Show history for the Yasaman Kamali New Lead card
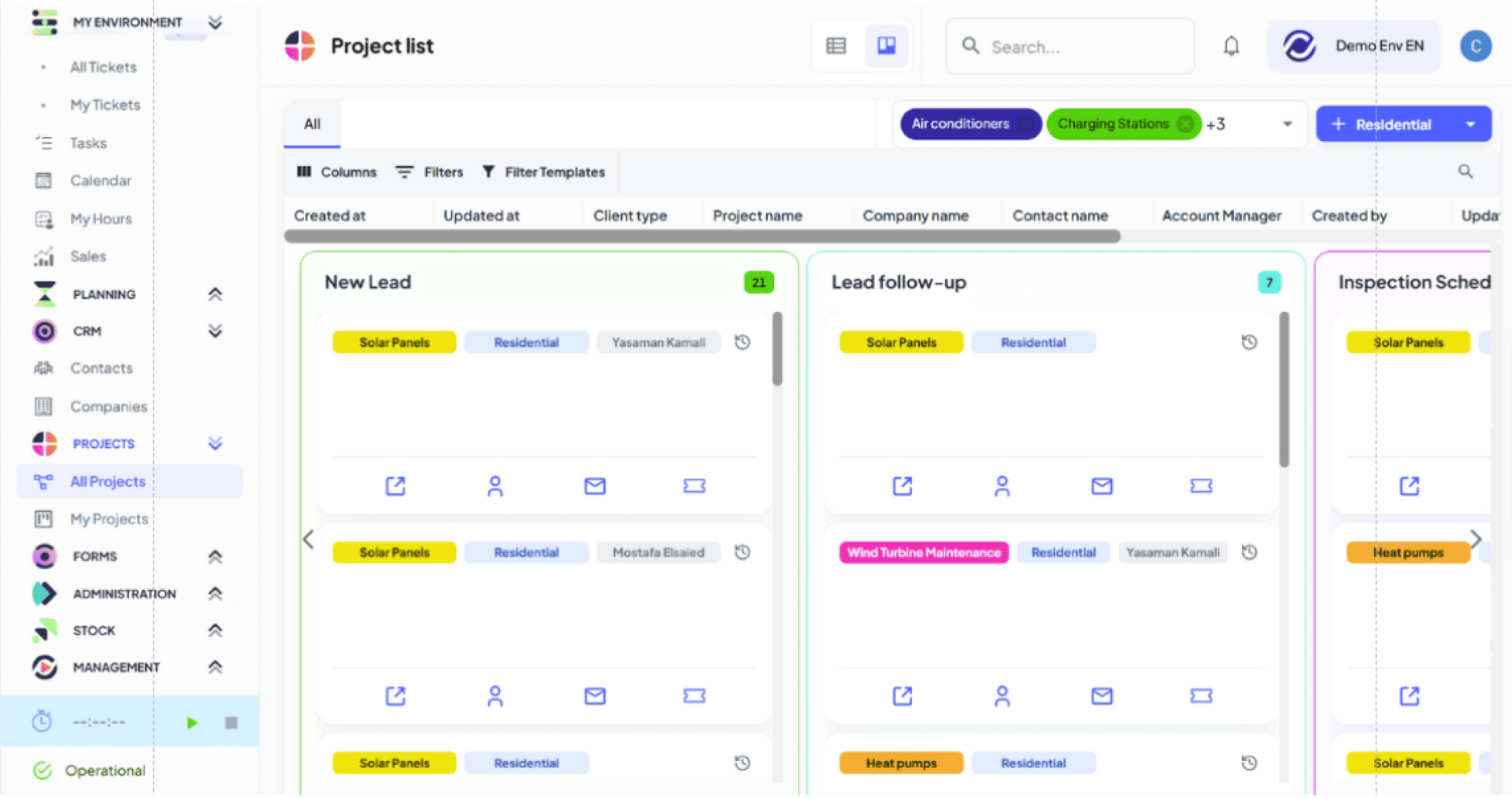The height and width of the screenshot is (798, 1512). point(742,342)
